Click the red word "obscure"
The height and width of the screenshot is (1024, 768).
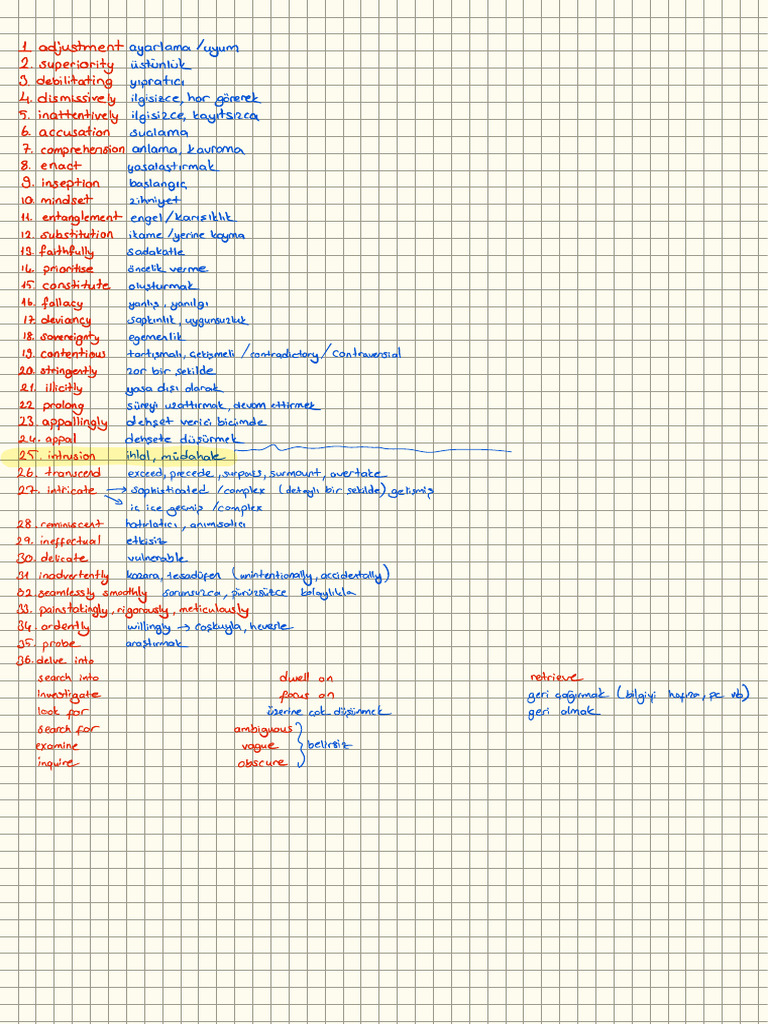262,763
